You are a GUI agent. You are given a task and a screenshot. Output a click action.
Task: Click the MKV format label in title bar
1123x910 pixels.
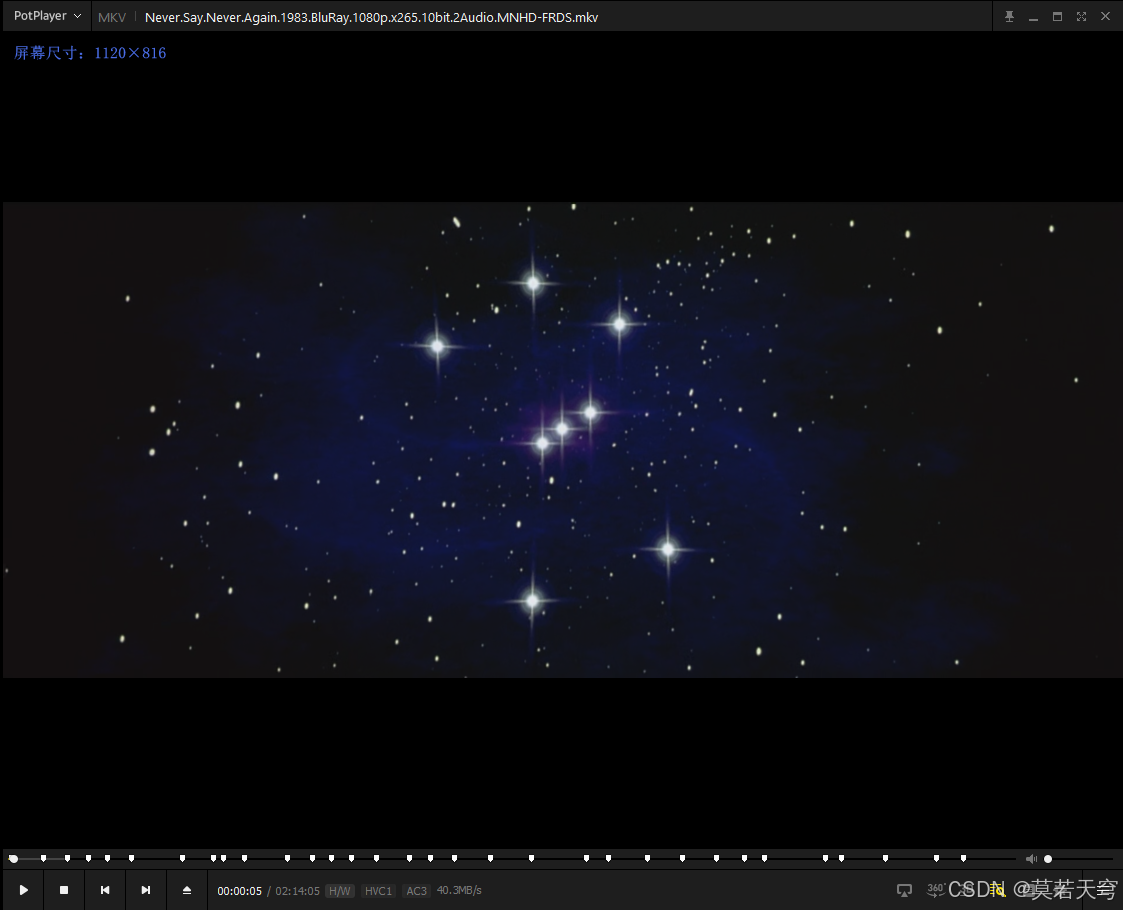point(112,17)
